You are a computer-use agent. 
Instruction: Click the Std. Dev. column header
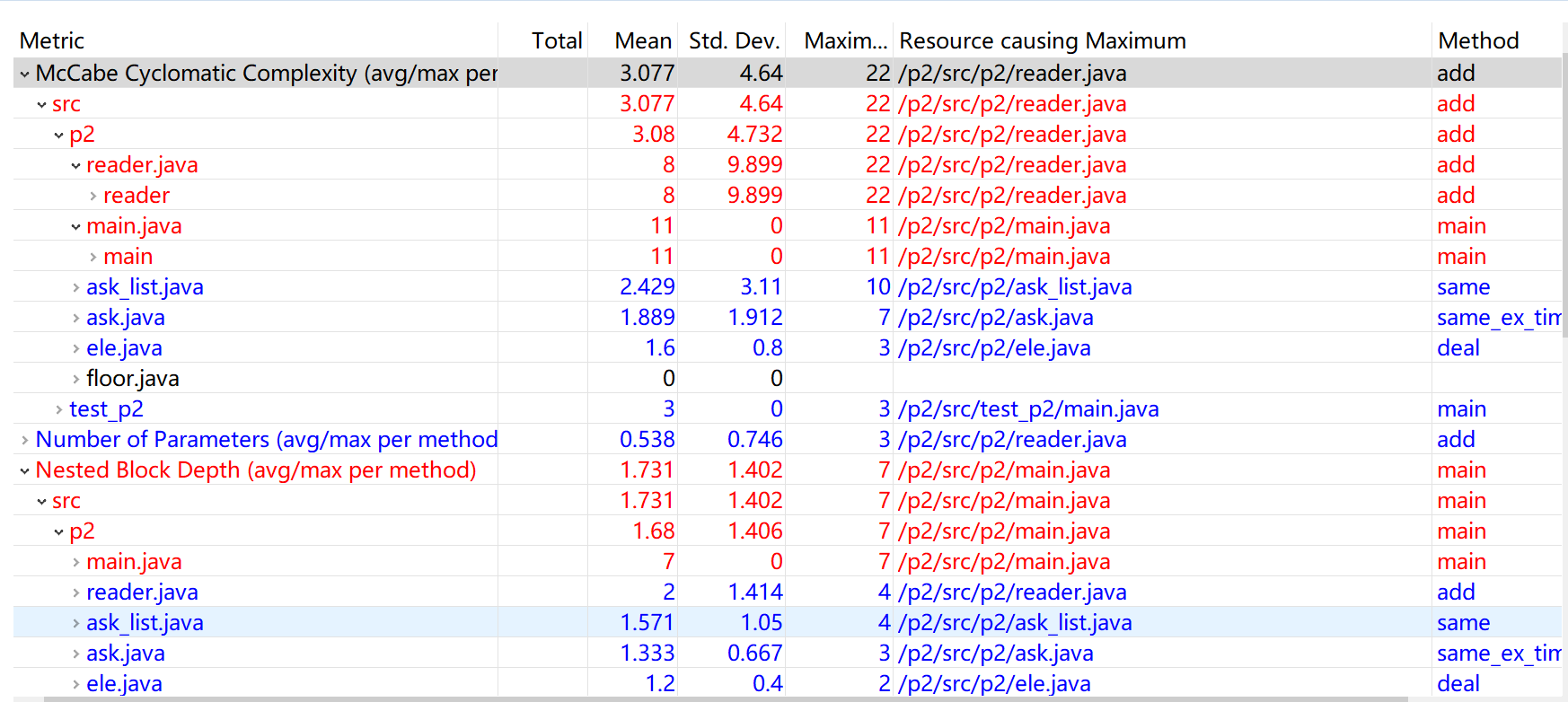(x=733, y=40)
